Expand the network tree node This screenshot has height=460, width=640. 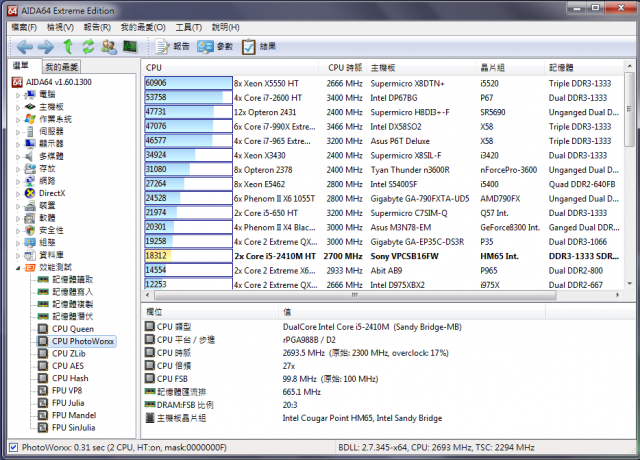18,181
